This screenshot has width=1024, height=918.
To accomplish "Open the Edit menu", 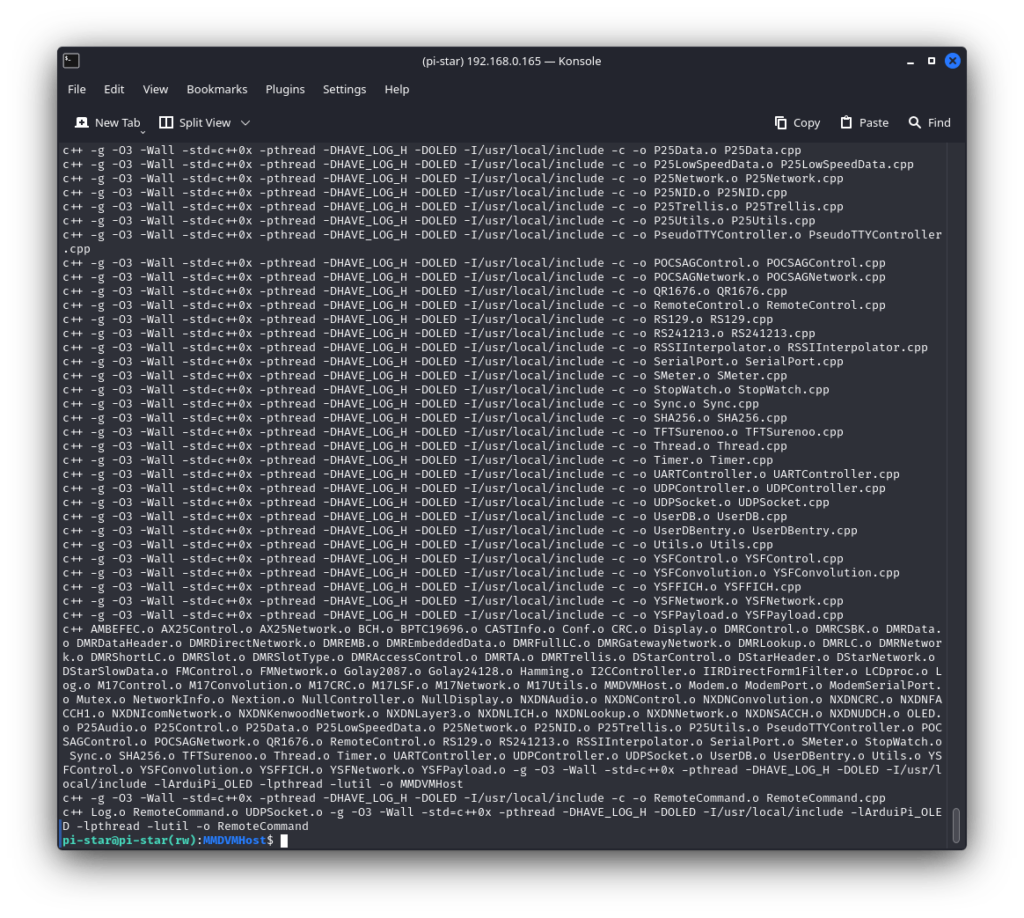I will pyautogui.click(x=114, y=89).
